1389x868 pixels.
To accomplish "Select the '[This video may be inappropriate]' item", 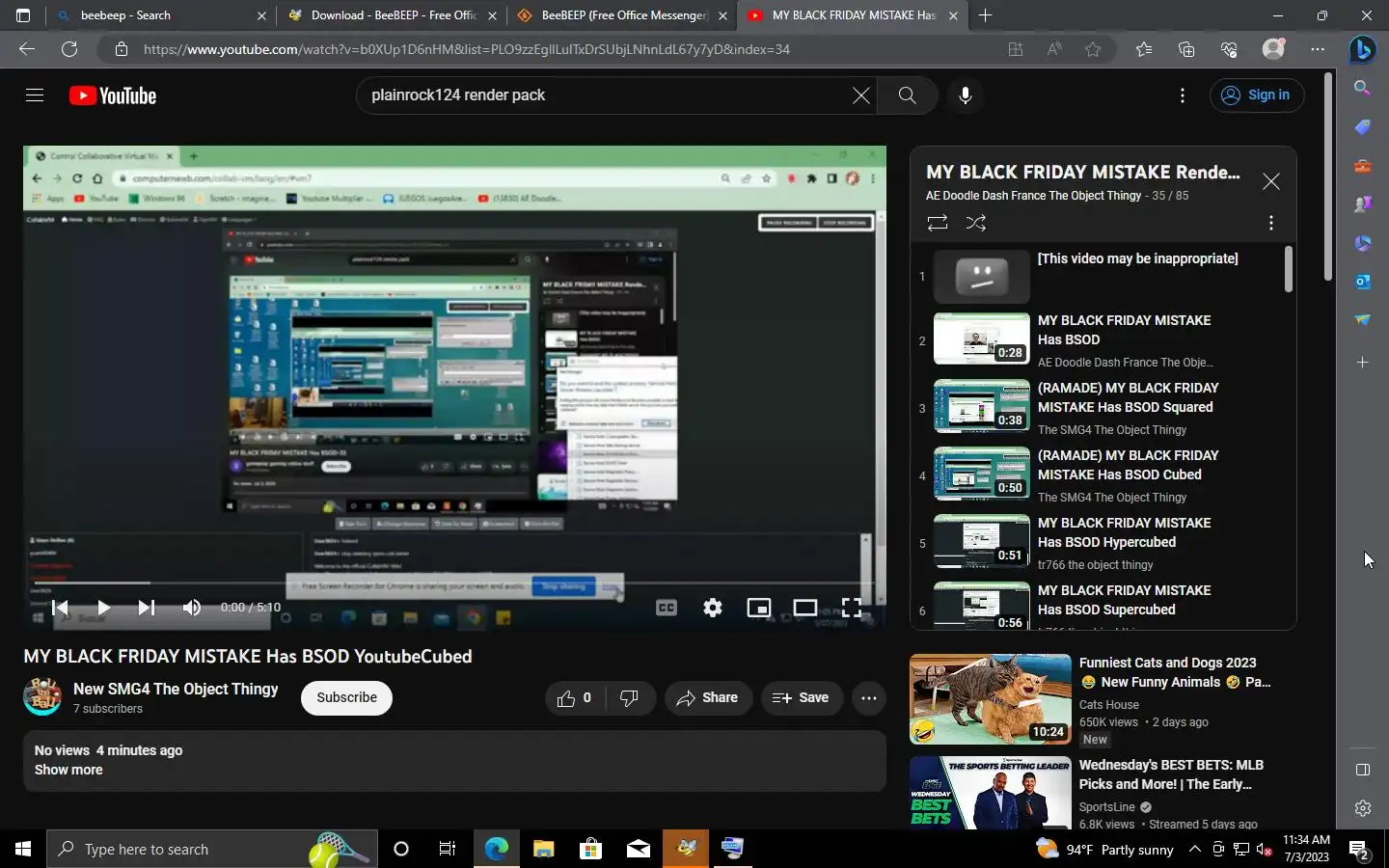I will (x=1103, y=276).
